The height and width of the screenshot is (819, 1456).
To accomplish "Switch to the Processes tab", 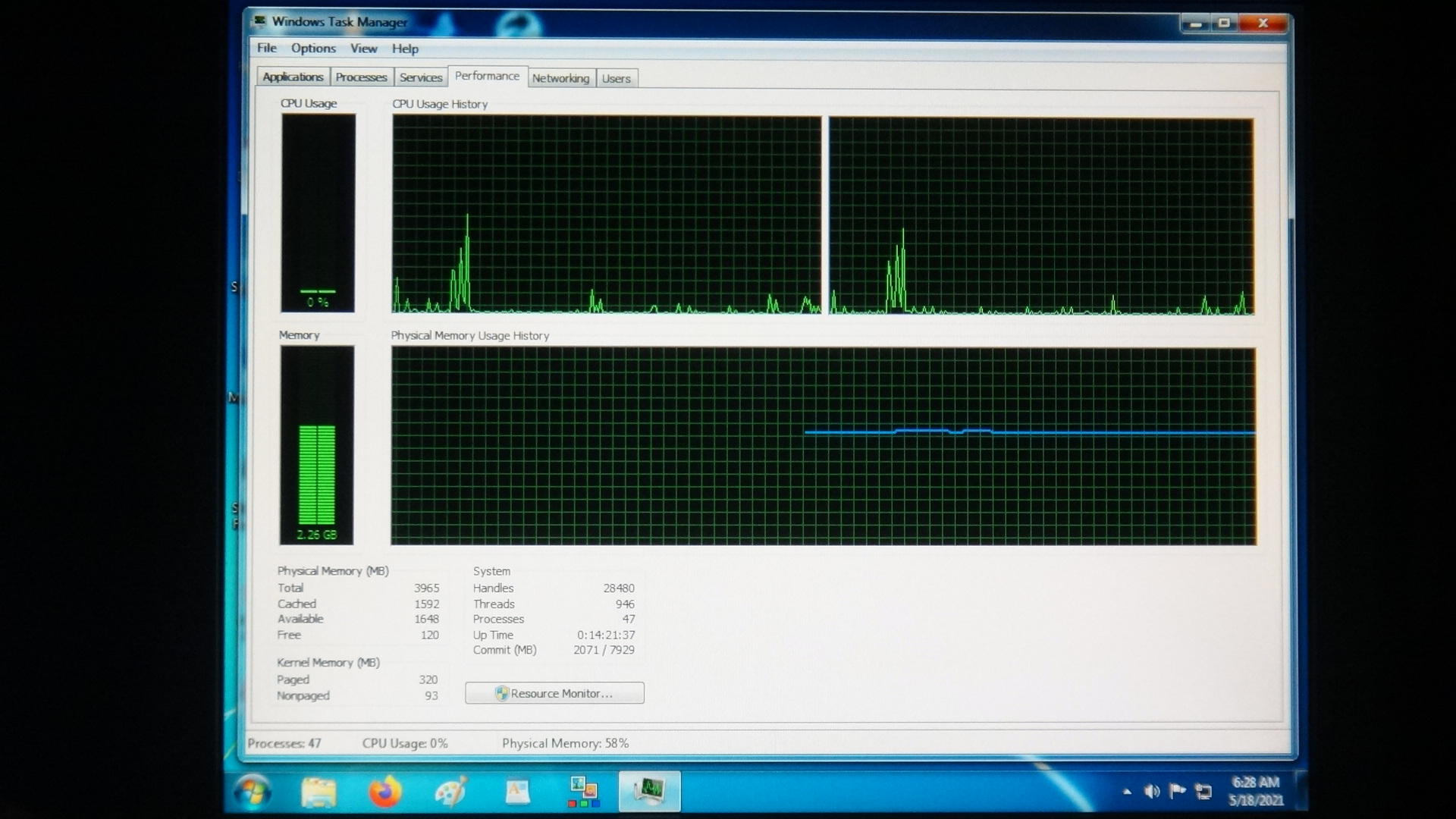I will (x=361, y=77).
